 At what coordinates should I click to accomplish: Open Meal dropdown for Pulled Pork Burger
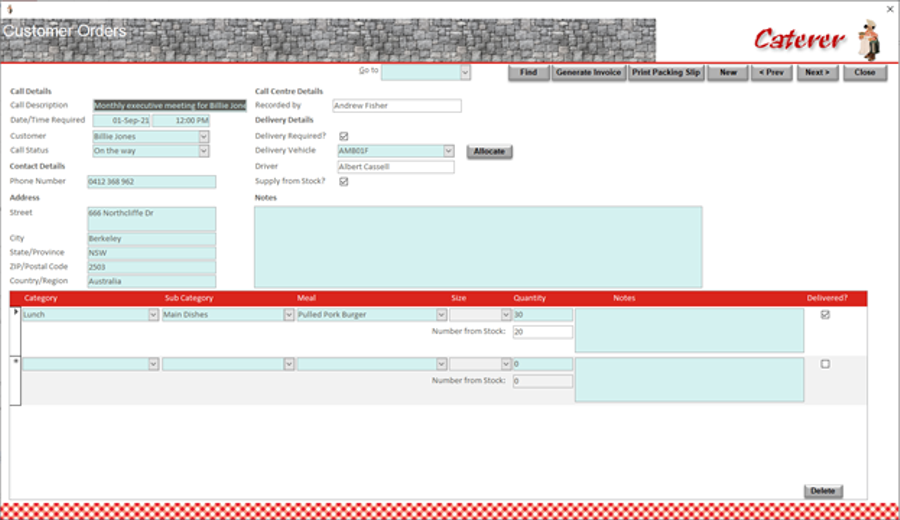coord(441,315)
